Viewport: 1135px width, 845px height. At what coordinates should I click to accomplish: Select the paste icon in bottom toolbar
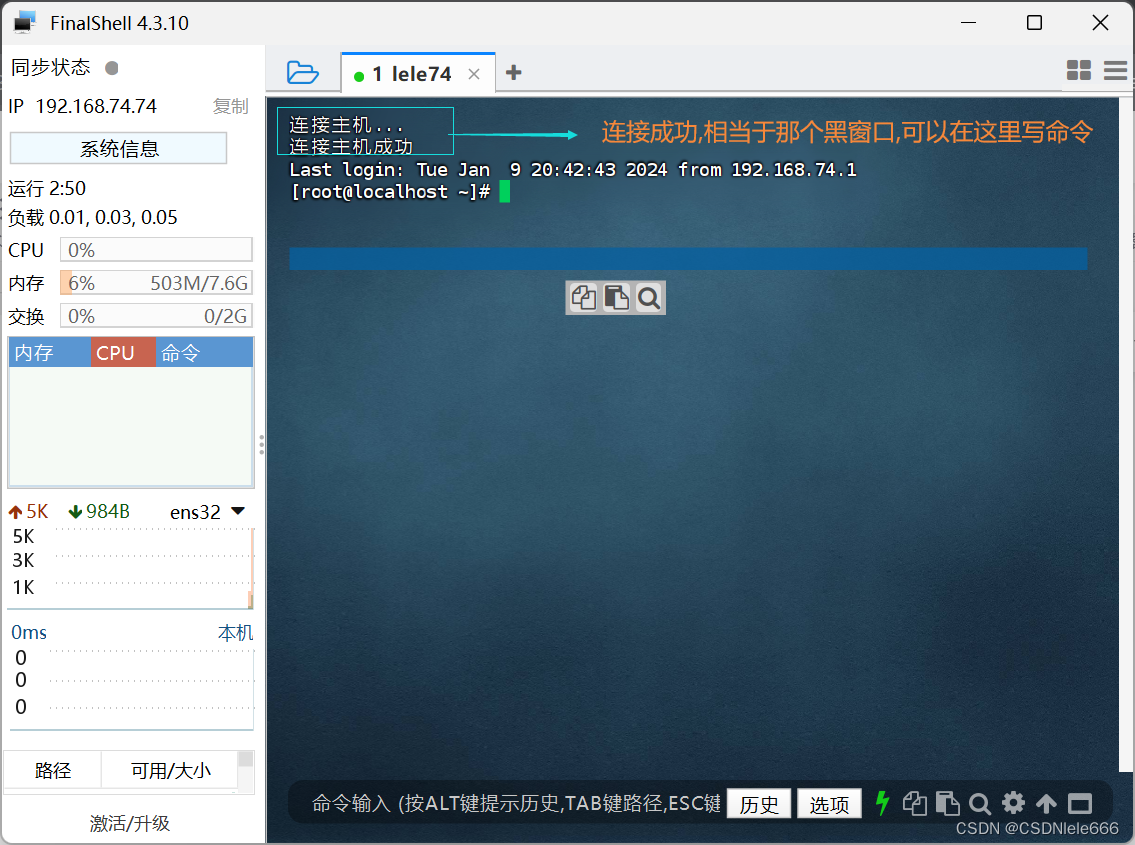coord(947,803)
